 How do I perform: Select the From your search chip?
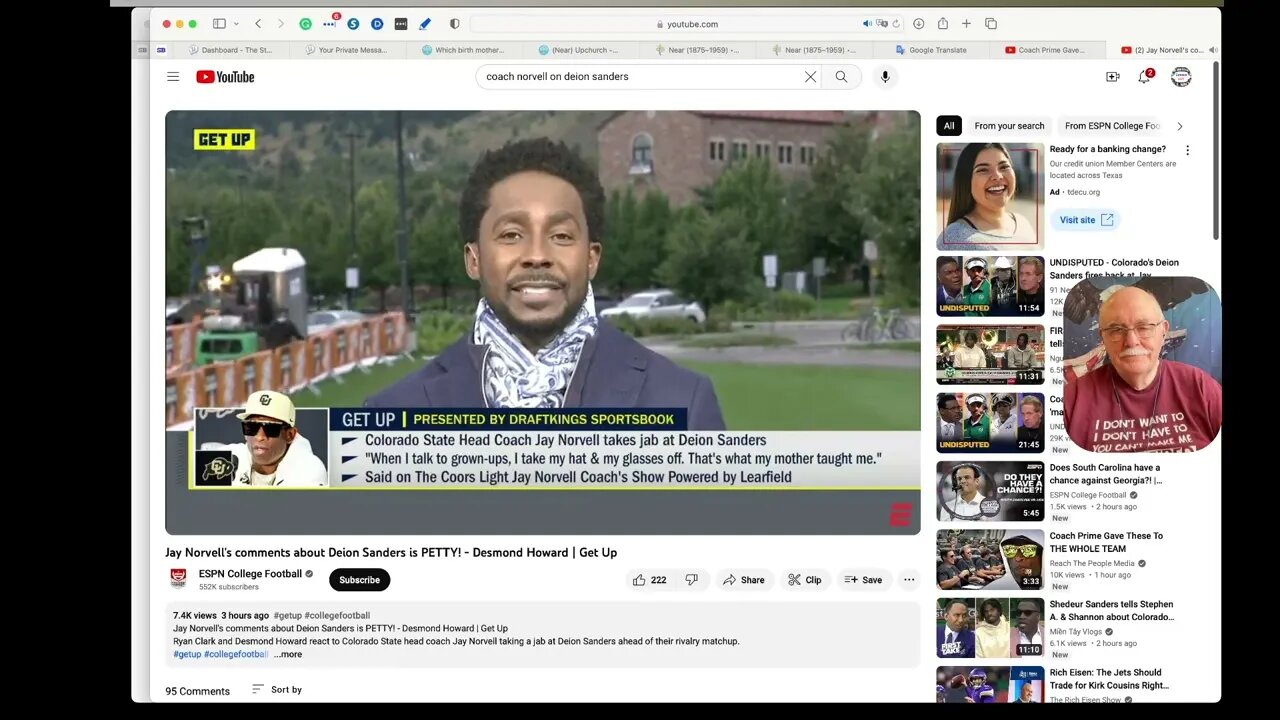[1009, 126]
